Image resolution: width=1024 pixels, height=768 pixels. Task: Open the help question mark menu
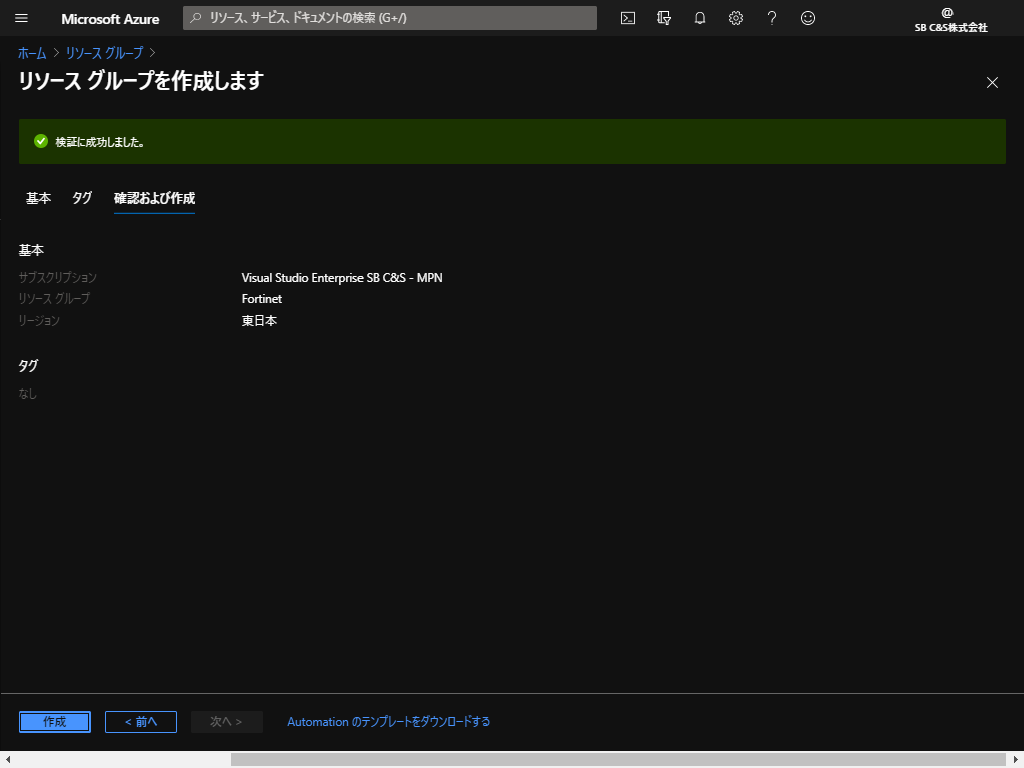click(x=771, y=18)
